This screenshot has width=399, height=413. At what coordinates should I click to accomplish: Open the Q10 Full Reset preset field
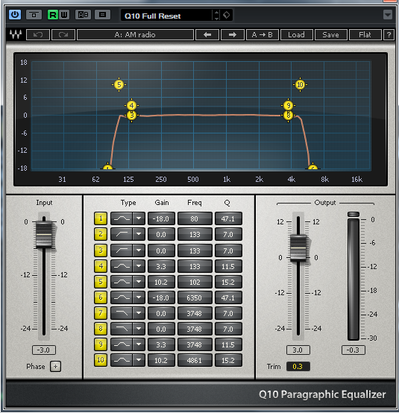pyautogui.click(x=166, y=15)
